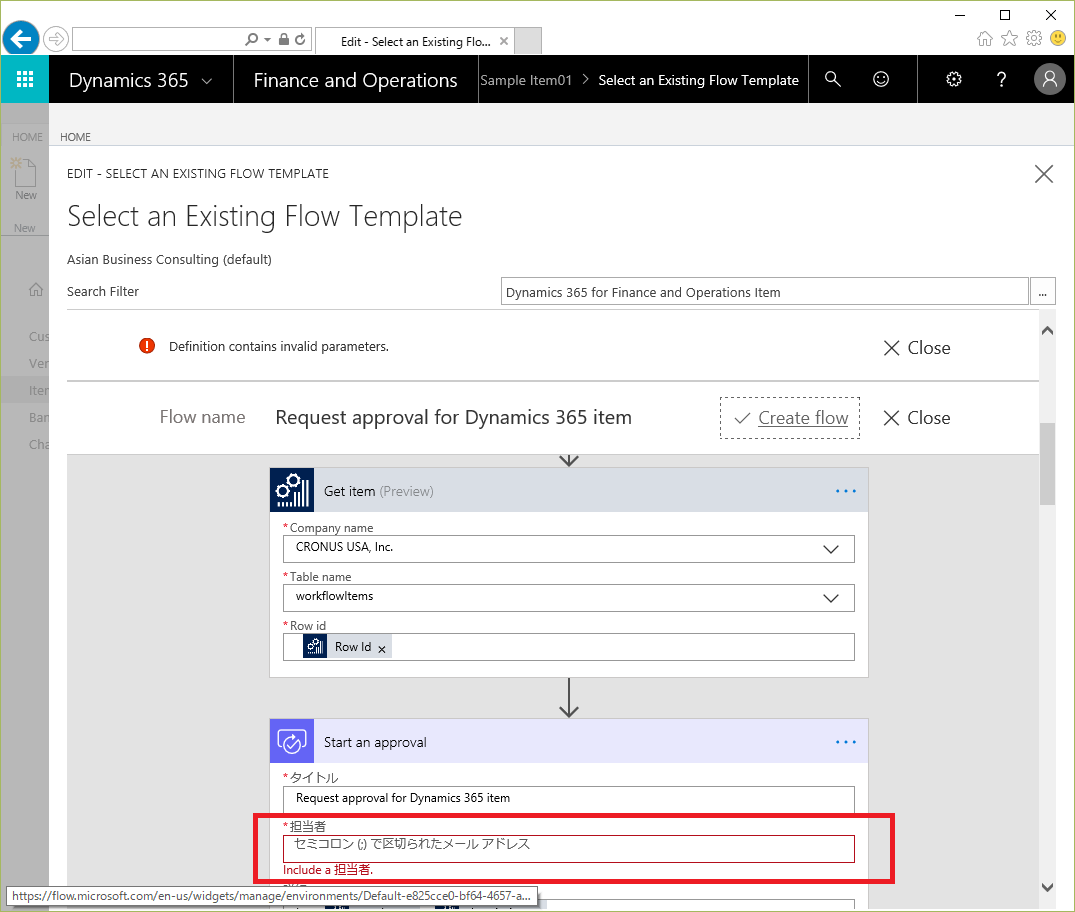Open the Search Filter lookup ellipsis button

(x=1042, y=291)
